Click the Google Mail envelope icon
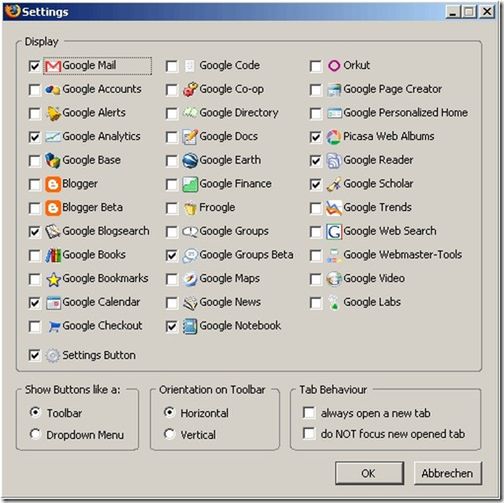504x503 pixels. pos(53,66)
